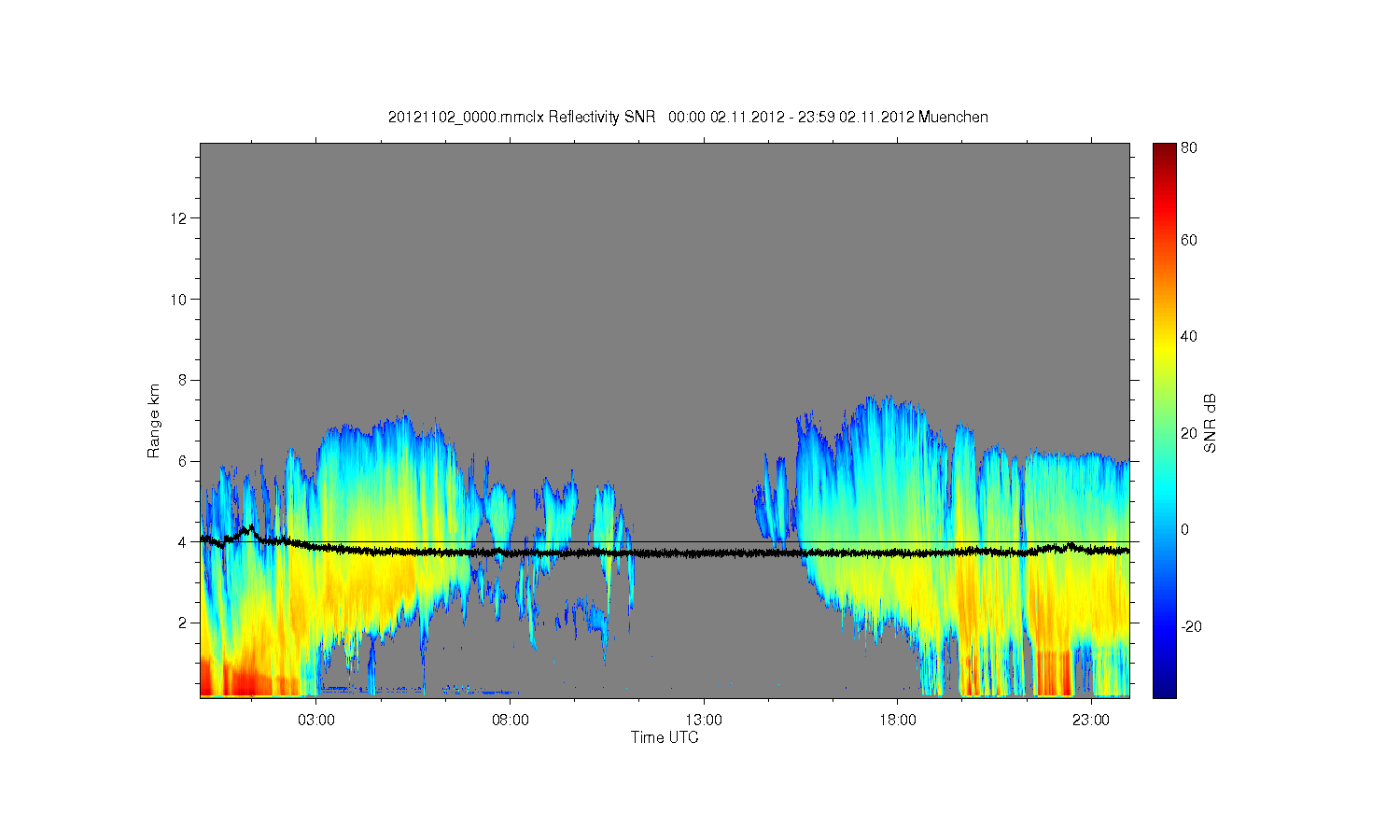Click the range tick label '4'
This screenshot has width=1400, height=840.
tap(185, 541)
